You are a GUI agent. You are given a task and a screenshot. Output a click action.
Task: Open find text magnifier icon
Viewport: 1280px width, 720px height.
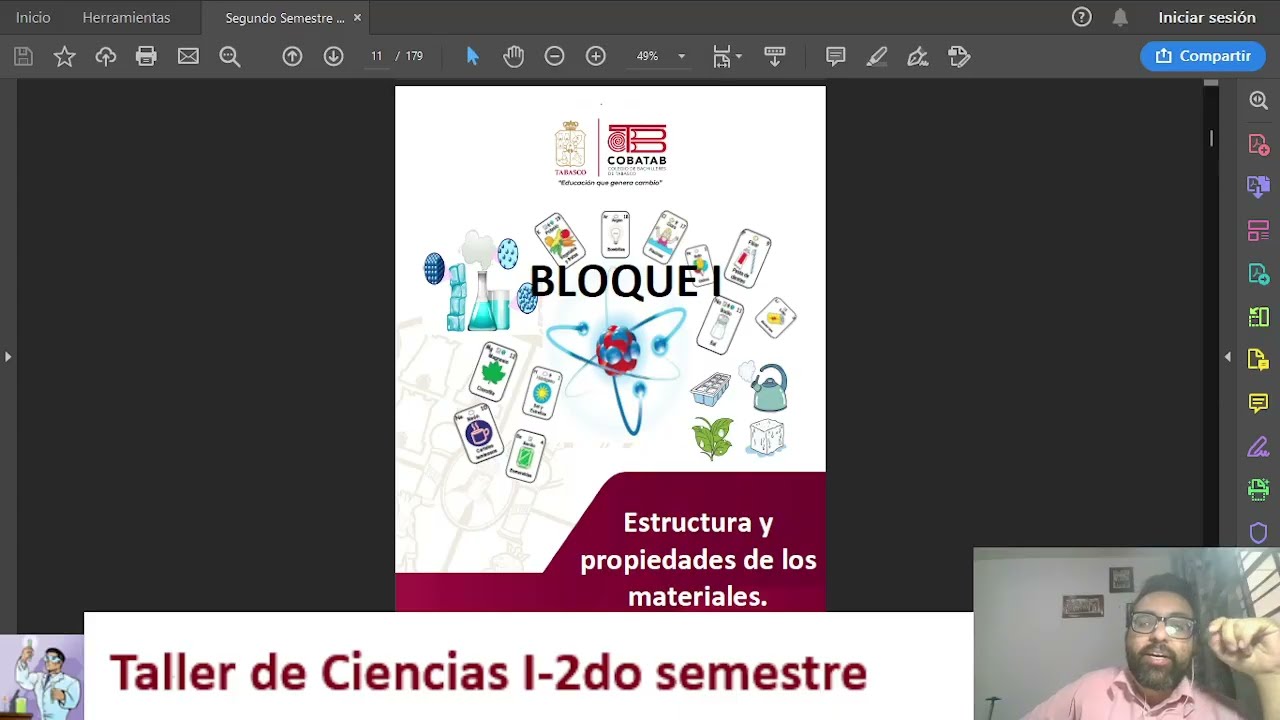pyautogui.click(x=230, y=56)
